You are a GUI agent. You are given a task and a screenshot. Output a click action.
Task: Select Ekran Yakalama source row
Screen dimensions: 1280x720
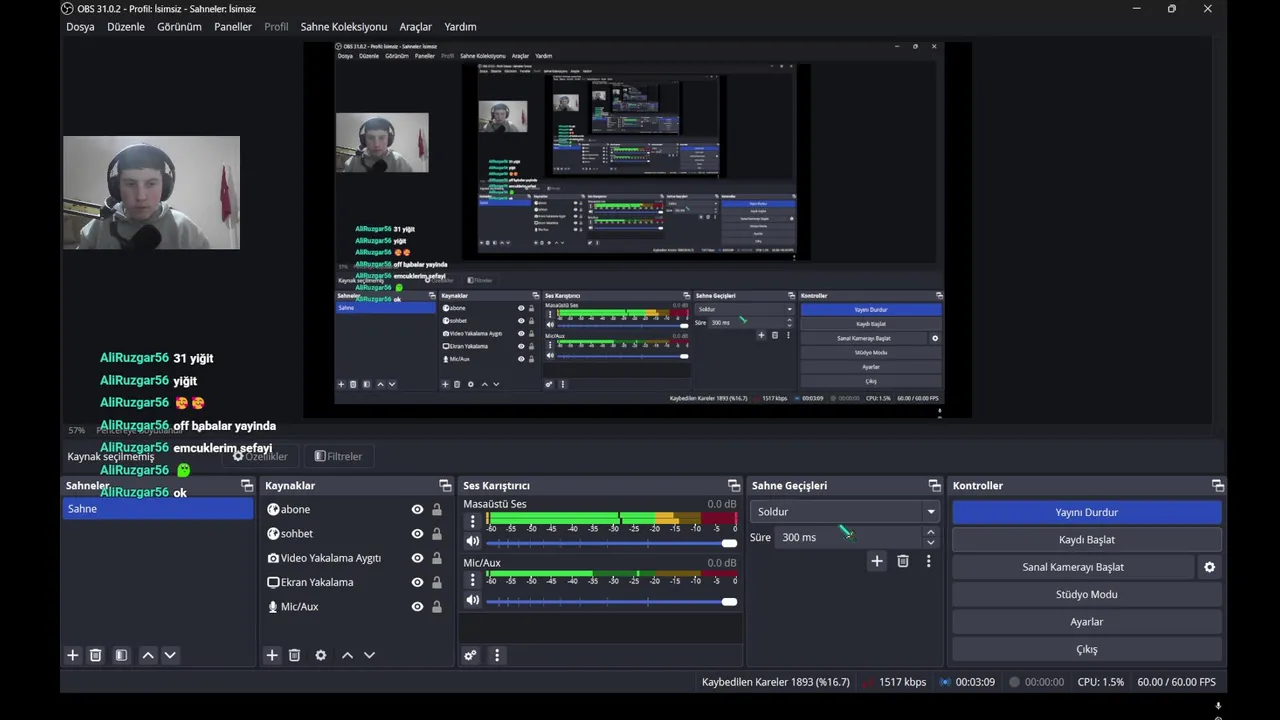[356, 582]
